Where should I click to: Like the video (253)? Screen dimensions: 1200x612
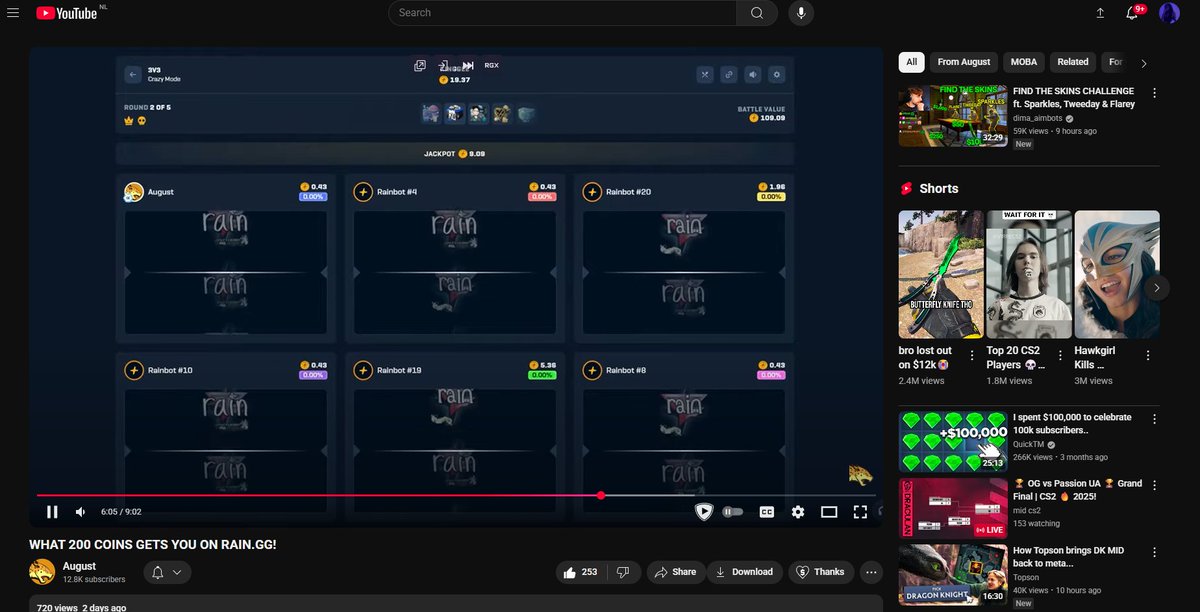pyautogui.click(x=581, y=572)
